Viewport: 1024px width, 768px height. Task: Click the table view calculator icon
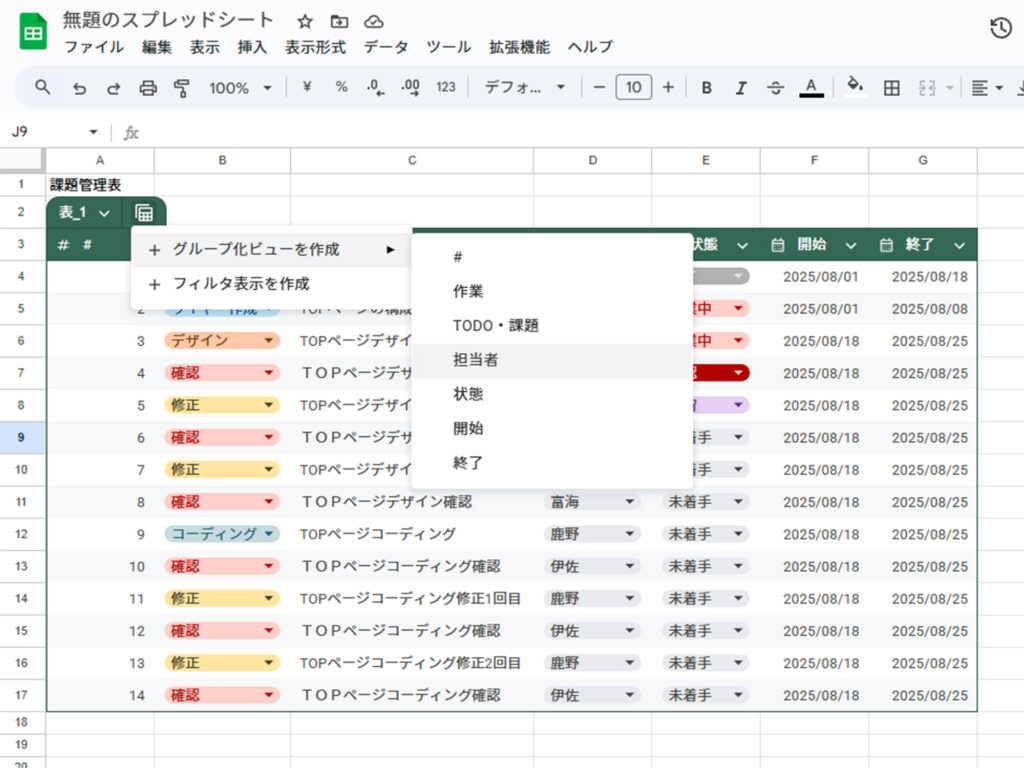[x=144, y=213]
